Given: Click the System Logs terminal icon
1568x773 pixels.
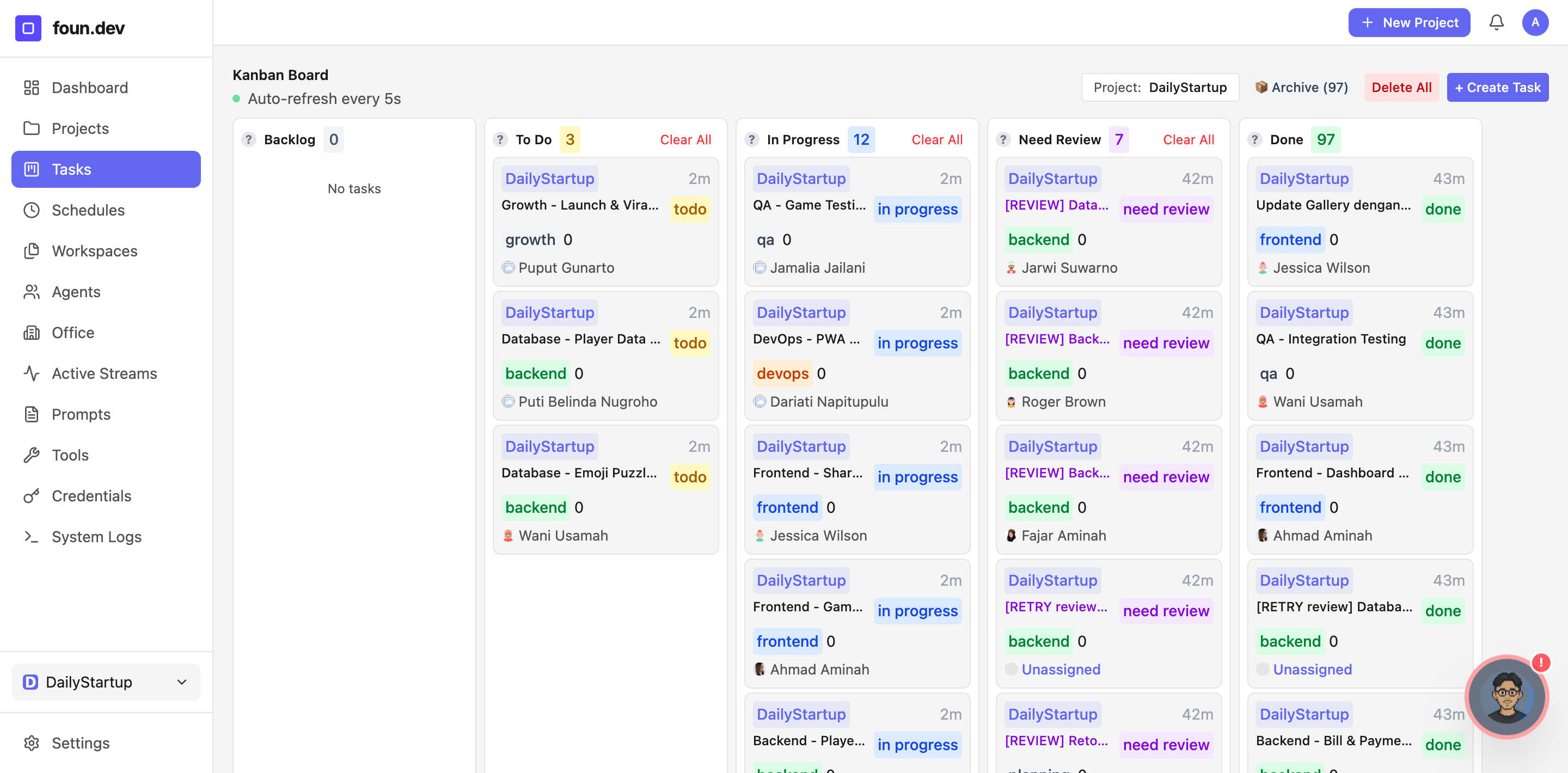Looking at the screenshot, I should tap(32, 536).
